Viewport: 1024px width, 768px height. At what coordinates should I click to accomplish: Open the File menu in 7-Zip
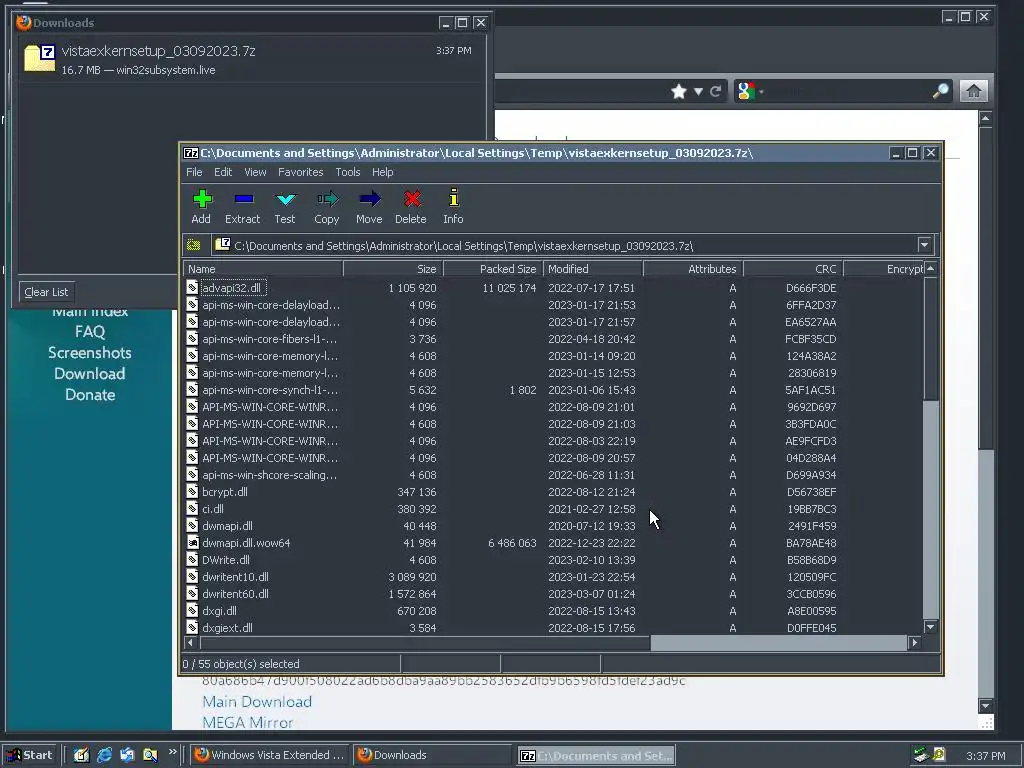point(194,172)
